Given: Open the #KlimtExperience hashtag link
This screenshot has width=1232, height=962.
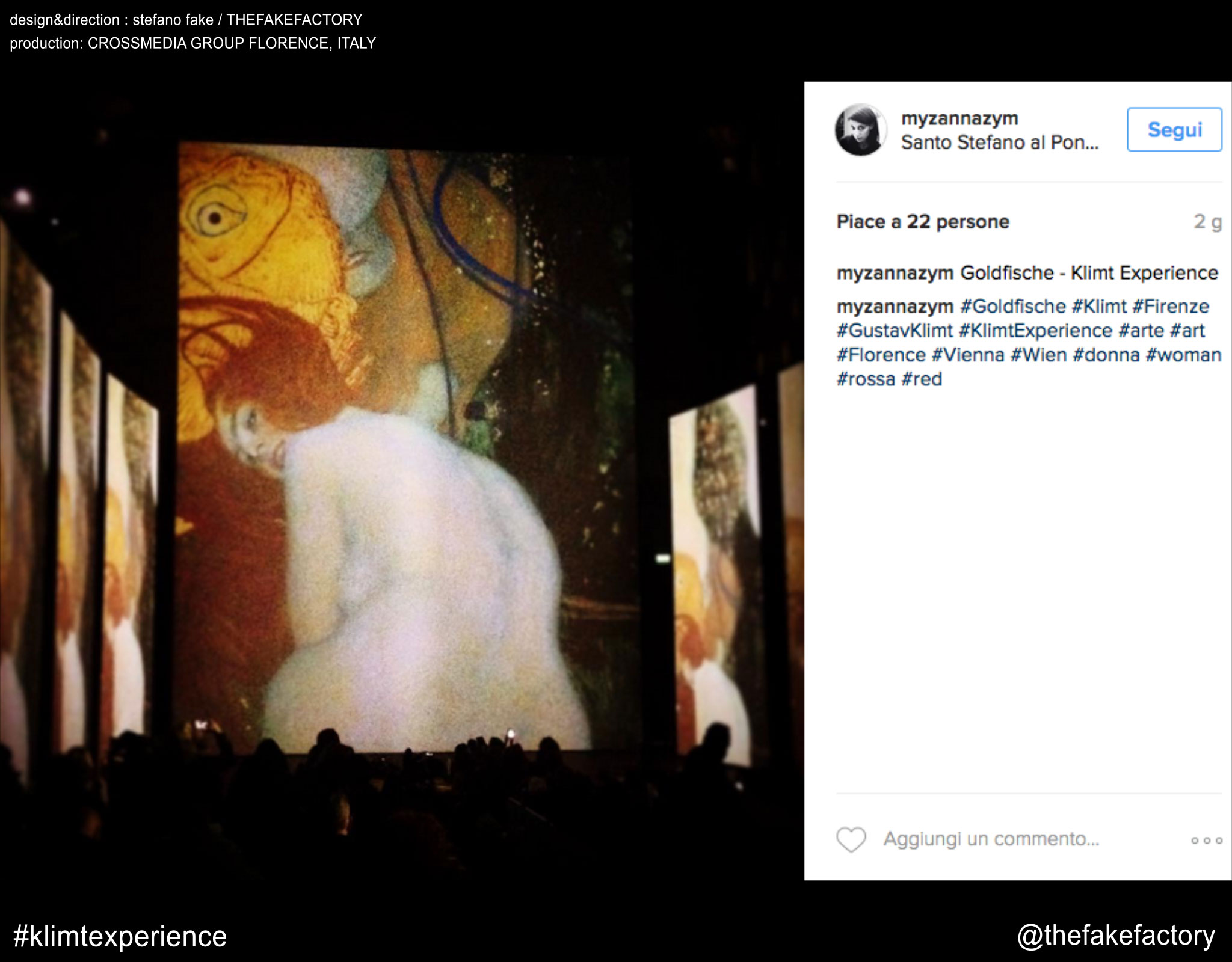Looking at the screenshot, I should [x=1036, y=331].
